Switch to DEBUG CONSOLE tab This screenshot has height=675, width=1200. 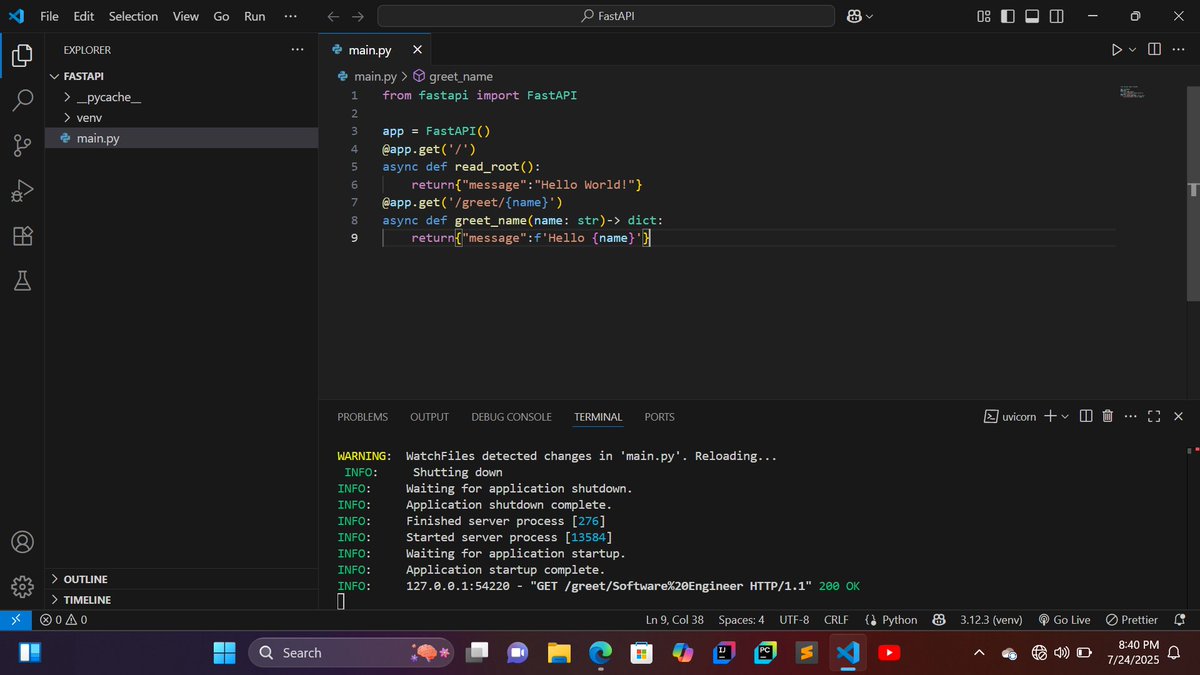pos(511,417)
